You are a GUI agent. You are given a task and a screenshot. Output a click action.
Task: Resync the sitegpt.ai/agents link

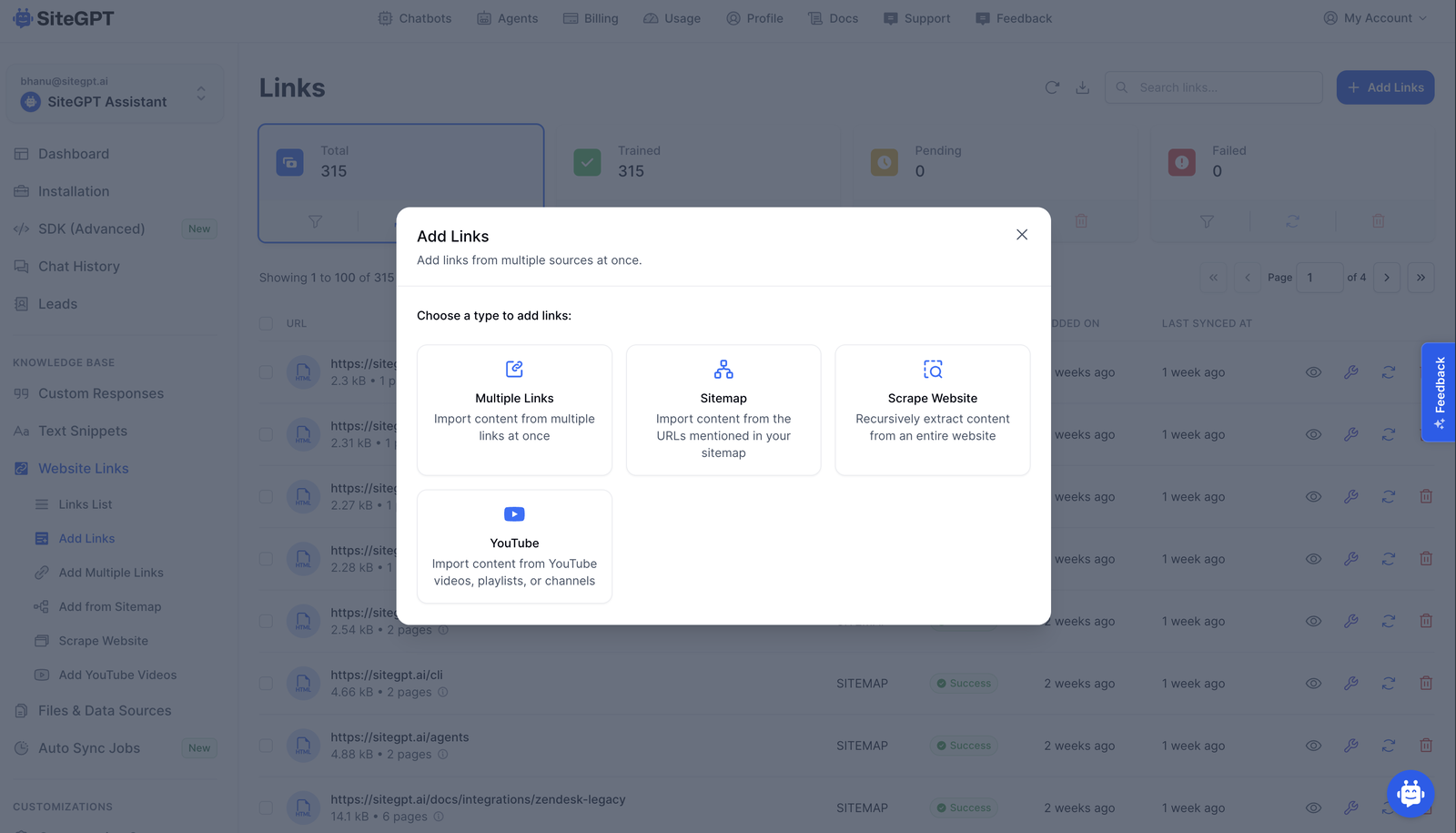coord(1388,746)
